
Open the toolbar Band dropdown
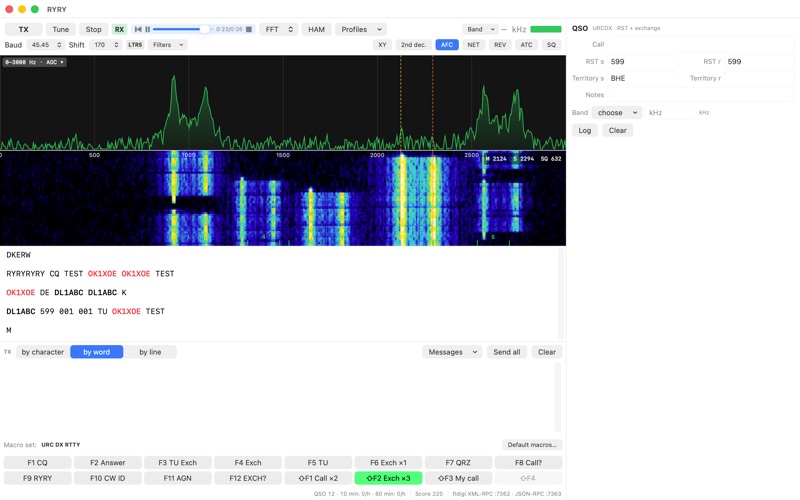coord(480,29)
